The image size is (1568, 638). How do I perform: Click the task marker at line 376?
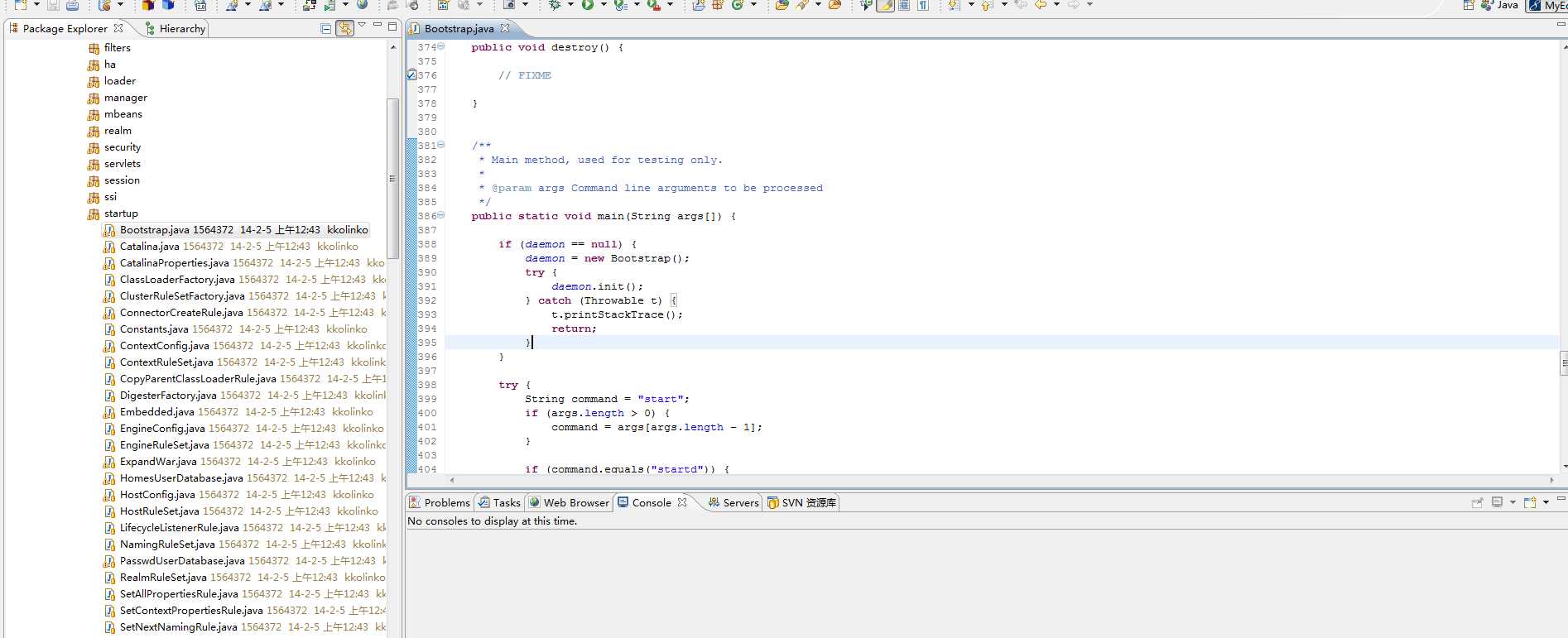[411, 75]
